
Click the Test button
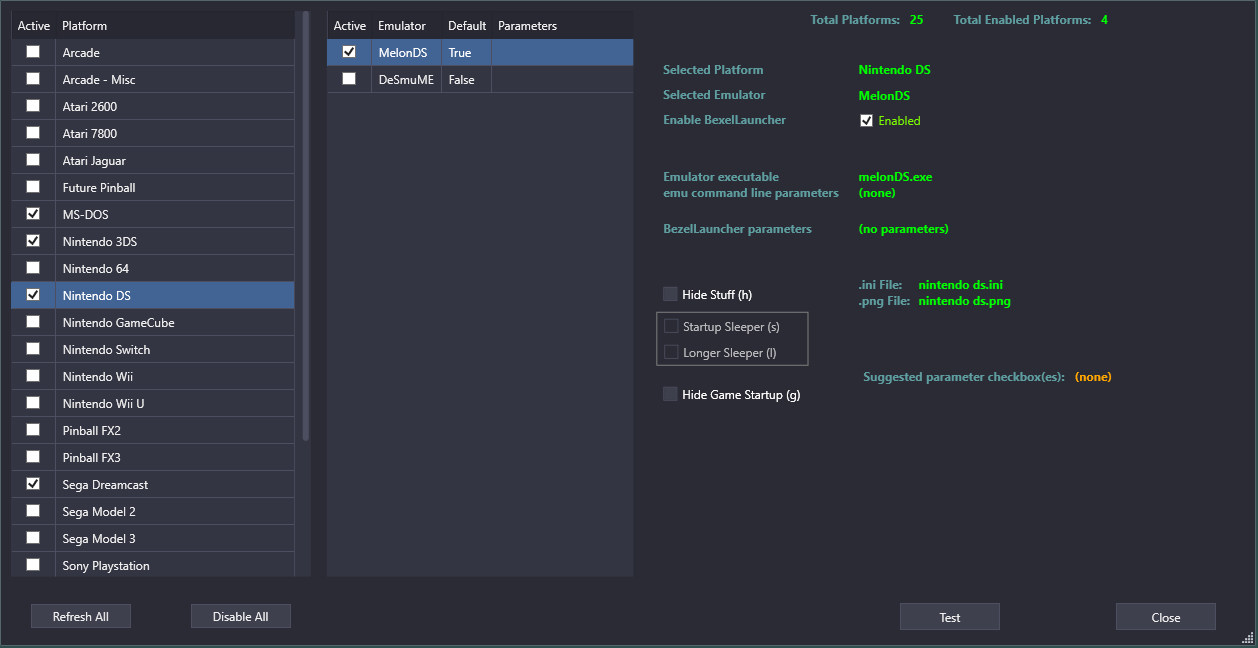click(949, 617)
